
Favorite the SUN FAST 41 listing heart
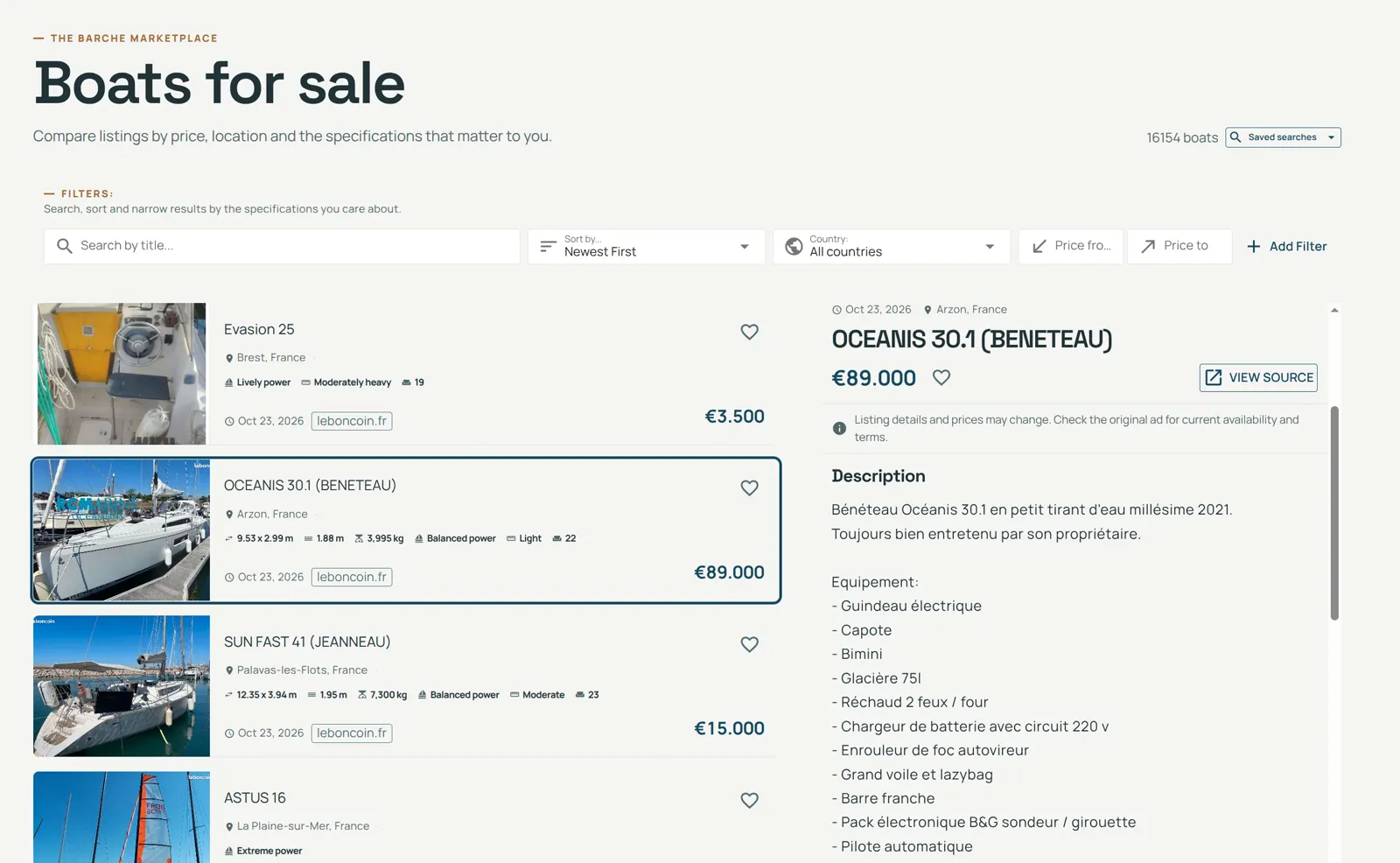click(749, 644)
